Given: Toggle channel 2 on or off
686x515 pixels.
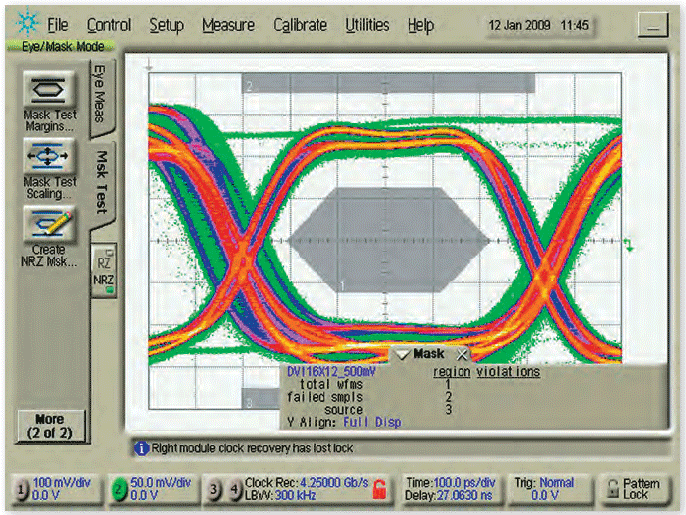Looking at the screenshot, I should (x=120, y=489).
